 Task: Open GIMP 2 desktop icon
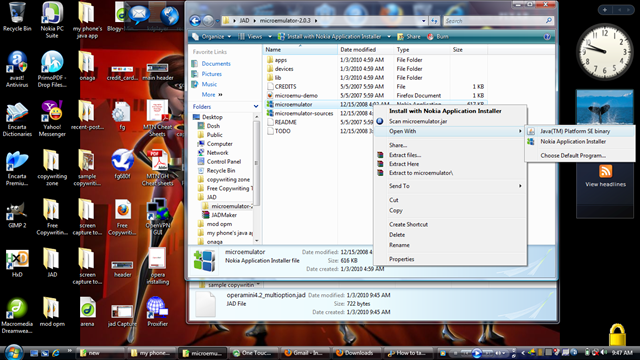(x=17, y=214)
